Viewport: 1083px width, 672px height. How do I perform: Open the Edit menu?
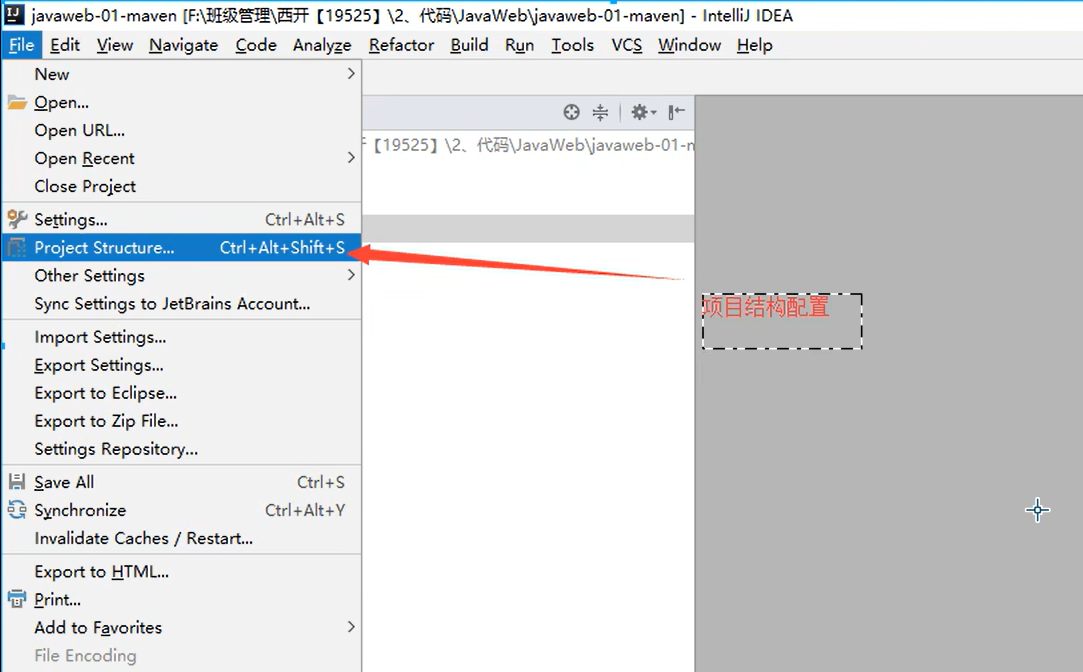(x=65, y=45)
